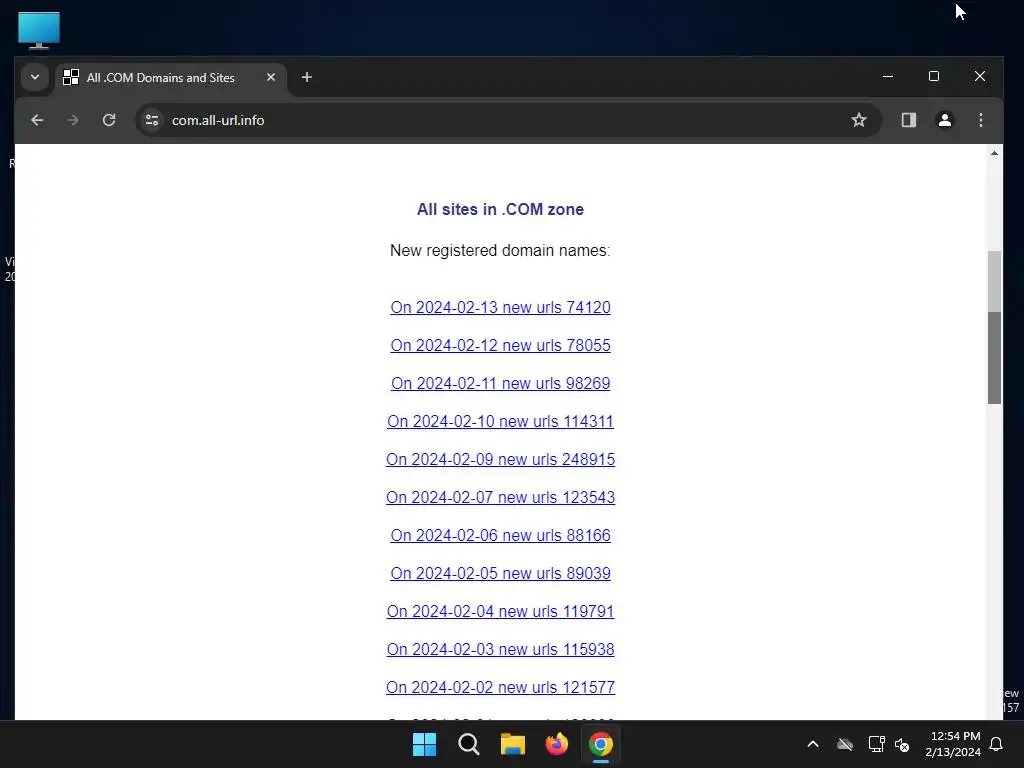View site information icon in address bar
1024x768 pixels.
click(x=152, y=120)
